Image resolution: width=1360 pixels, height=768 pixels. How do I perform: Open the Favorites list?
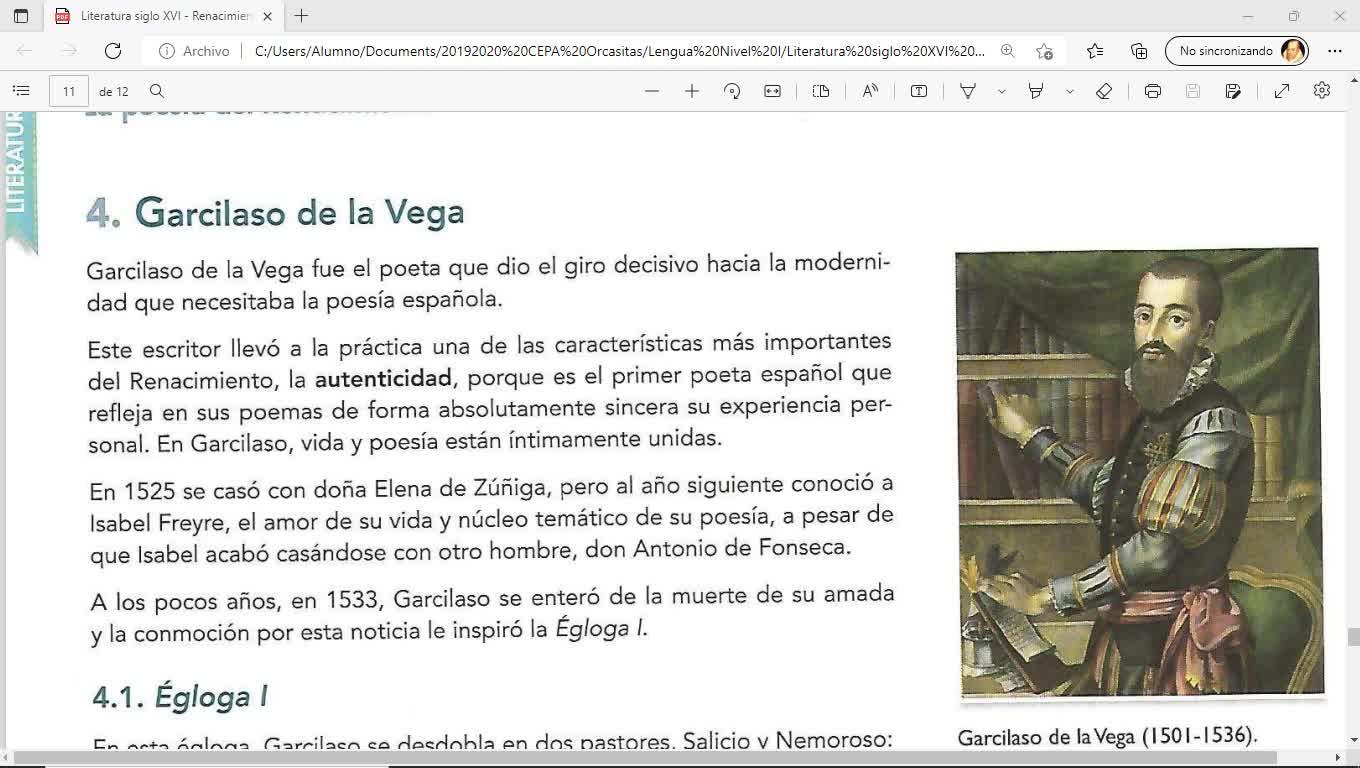coord(1095,51)
